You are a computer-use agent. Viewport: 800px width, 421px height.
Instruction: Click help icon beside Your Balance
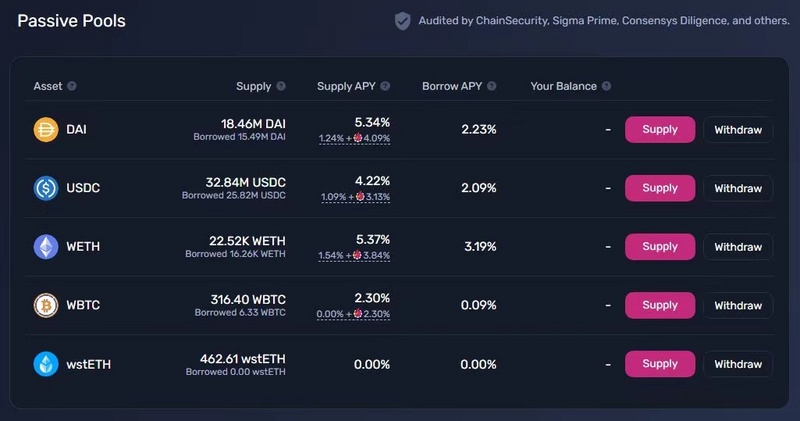[606, 86]
